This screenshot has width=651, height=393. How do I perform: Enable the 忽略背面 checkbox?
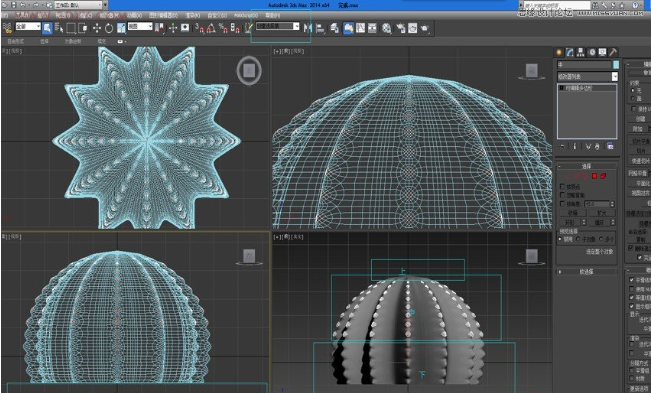coord(563,195)
